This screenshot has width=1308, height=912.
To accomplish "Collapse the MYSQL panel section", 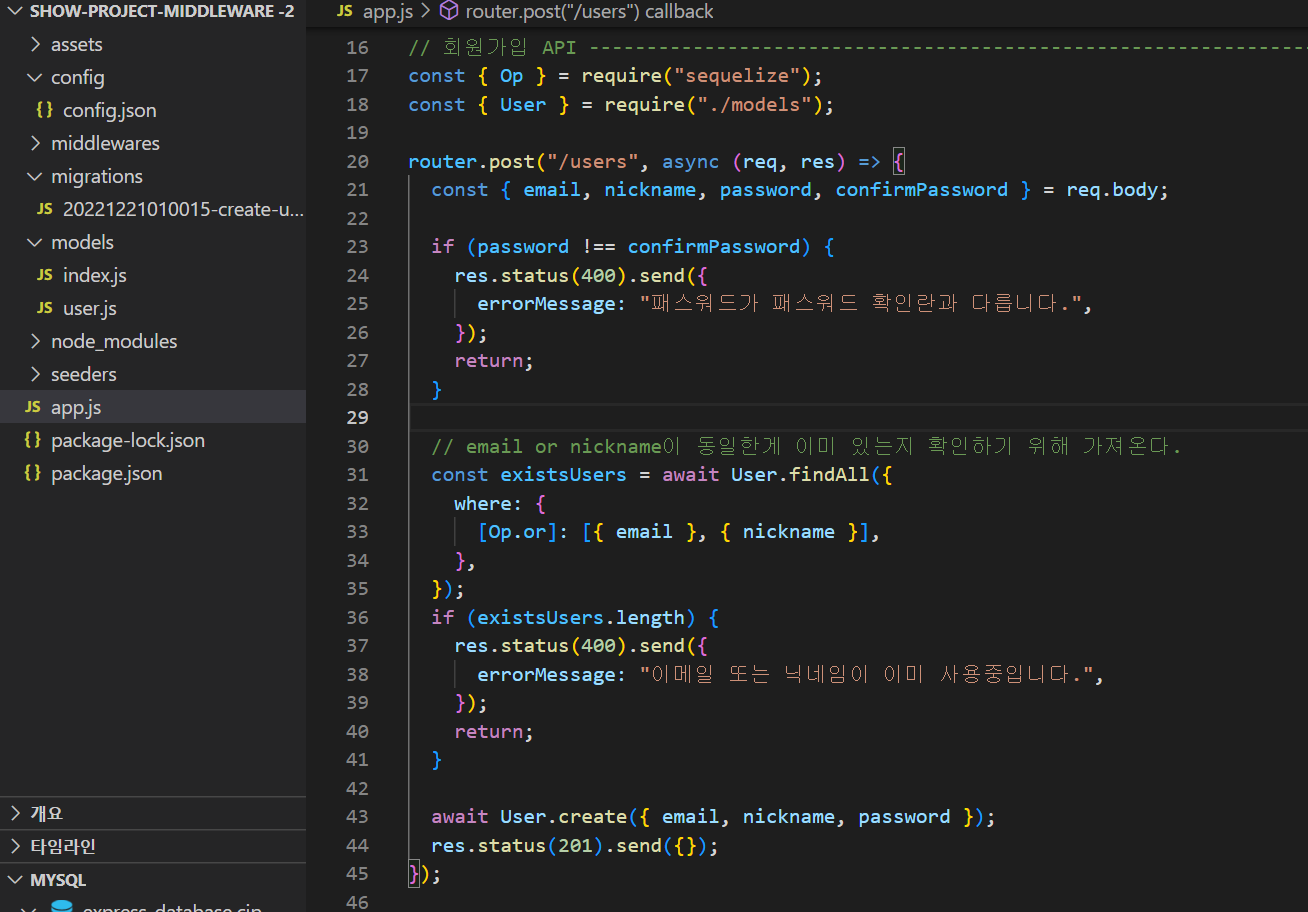I will (x=153, y=880).
